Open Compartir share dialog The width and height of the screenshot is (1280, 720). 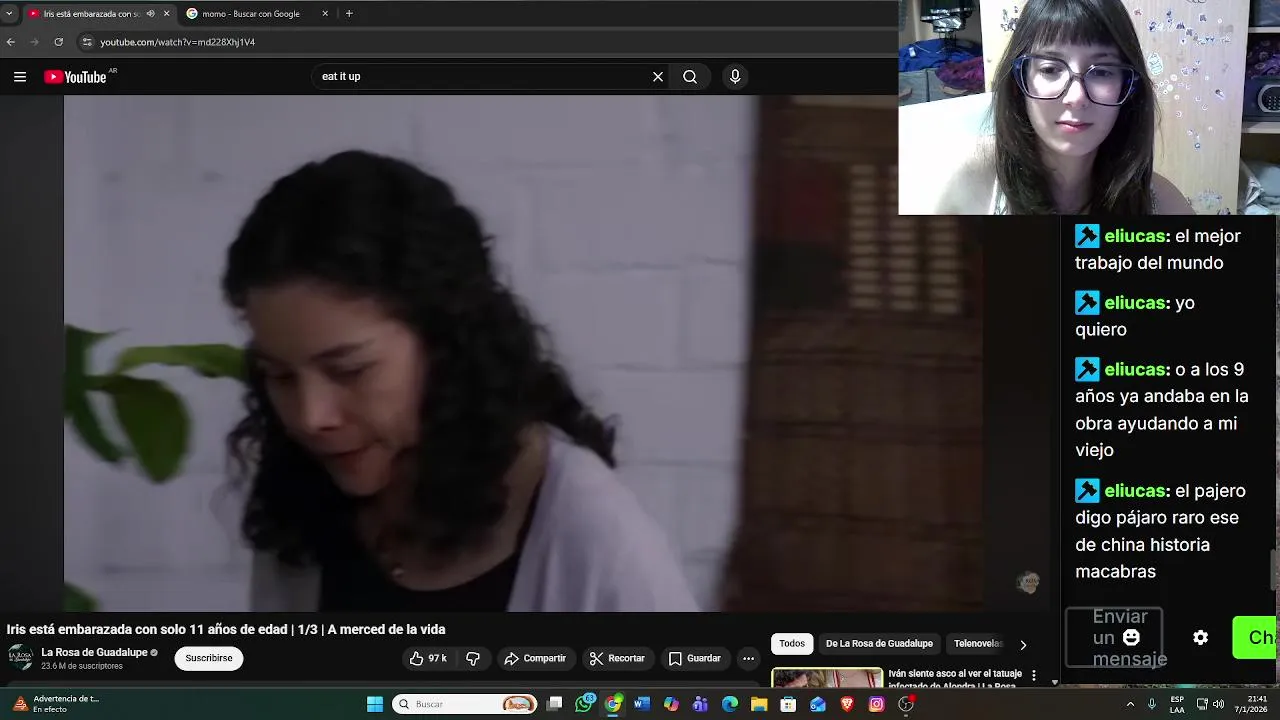tap(535, 658)
